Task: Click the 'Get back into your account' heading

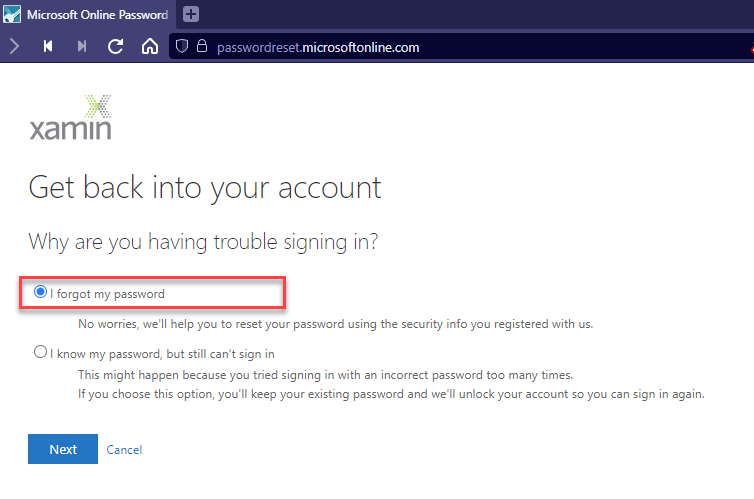Action: tap(205, 187)
